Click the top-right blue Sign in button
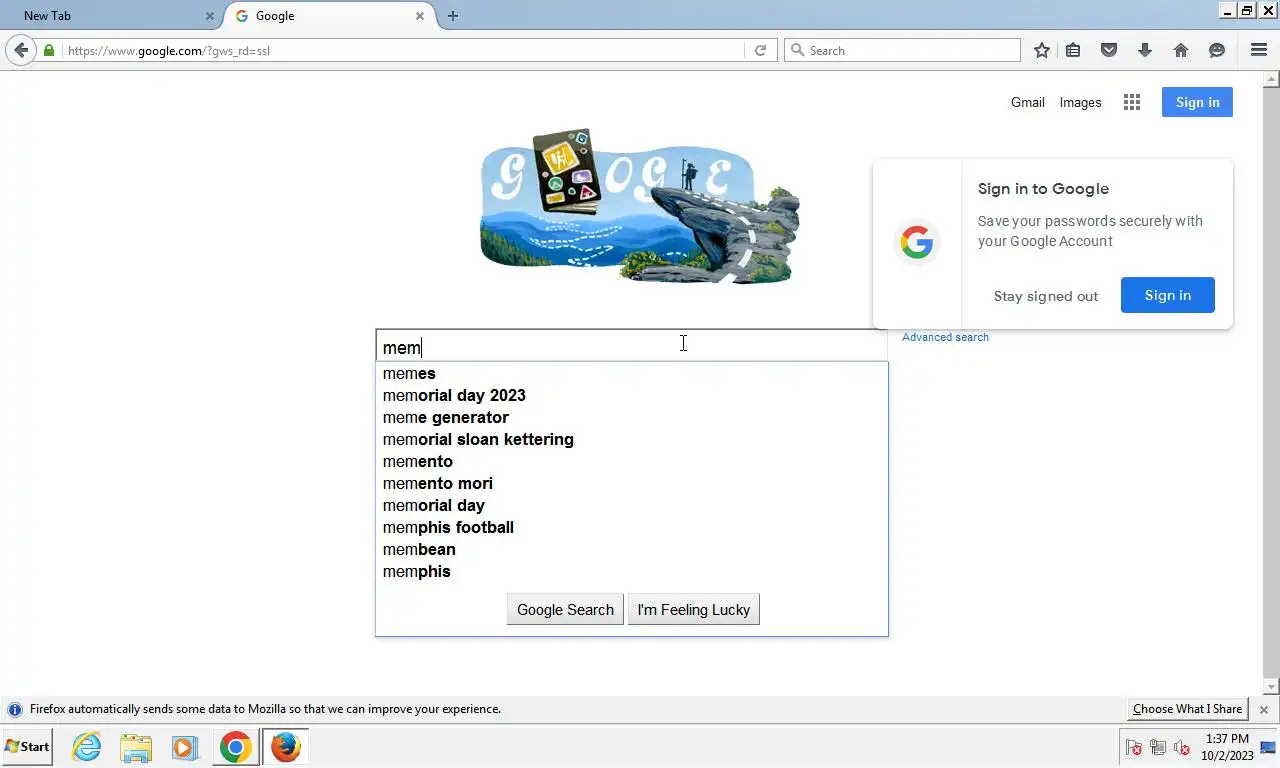Image resolution: width=1280 pixels, height=768 pixels. tap(1197, 102)
